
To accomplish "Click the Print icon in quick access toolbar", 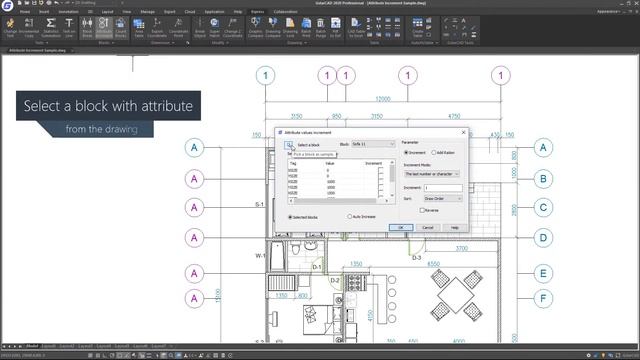I will (x=49, y=3).
